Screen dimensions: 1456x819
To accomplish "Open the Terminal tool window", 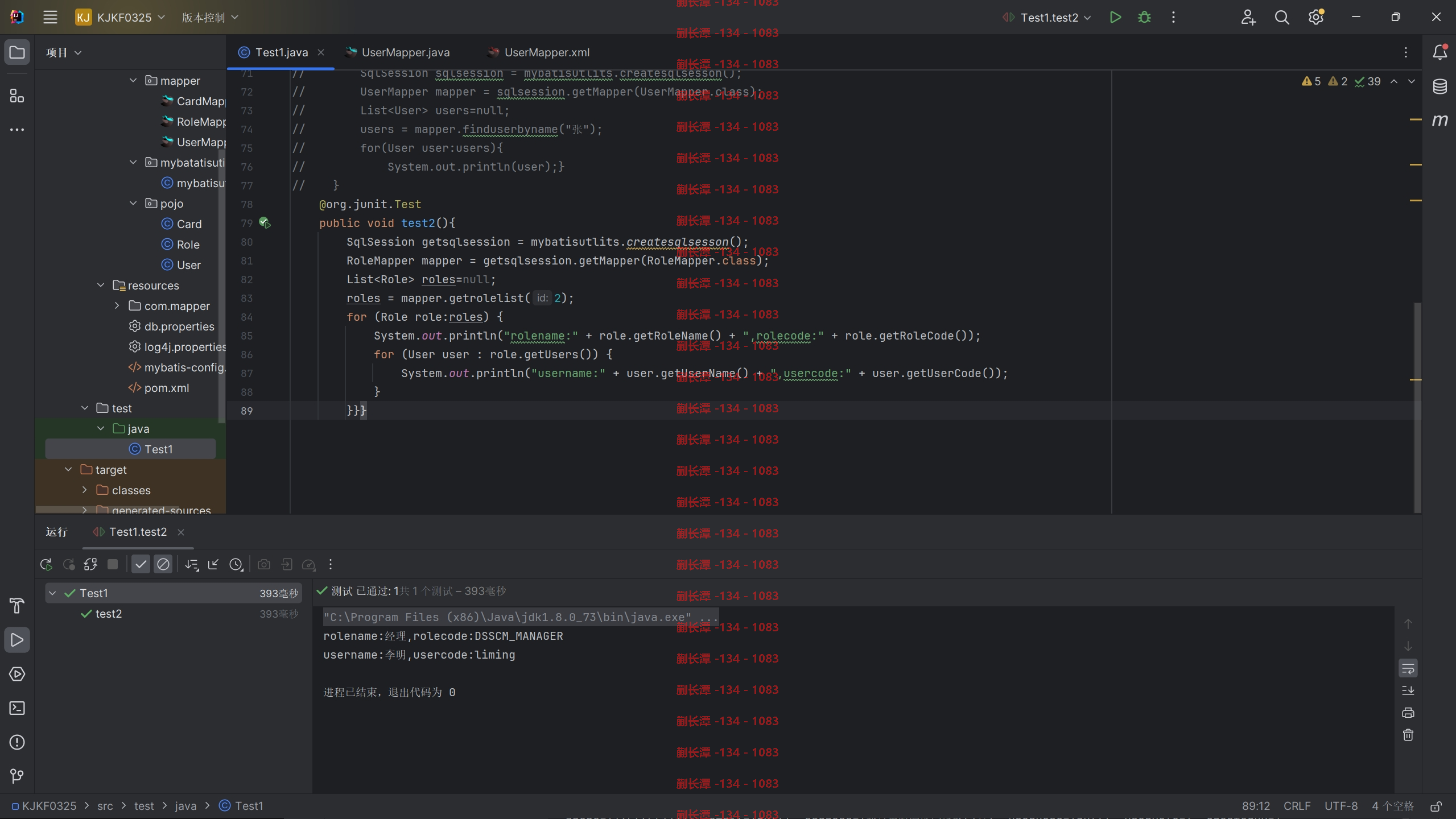I will pos(17,708).
